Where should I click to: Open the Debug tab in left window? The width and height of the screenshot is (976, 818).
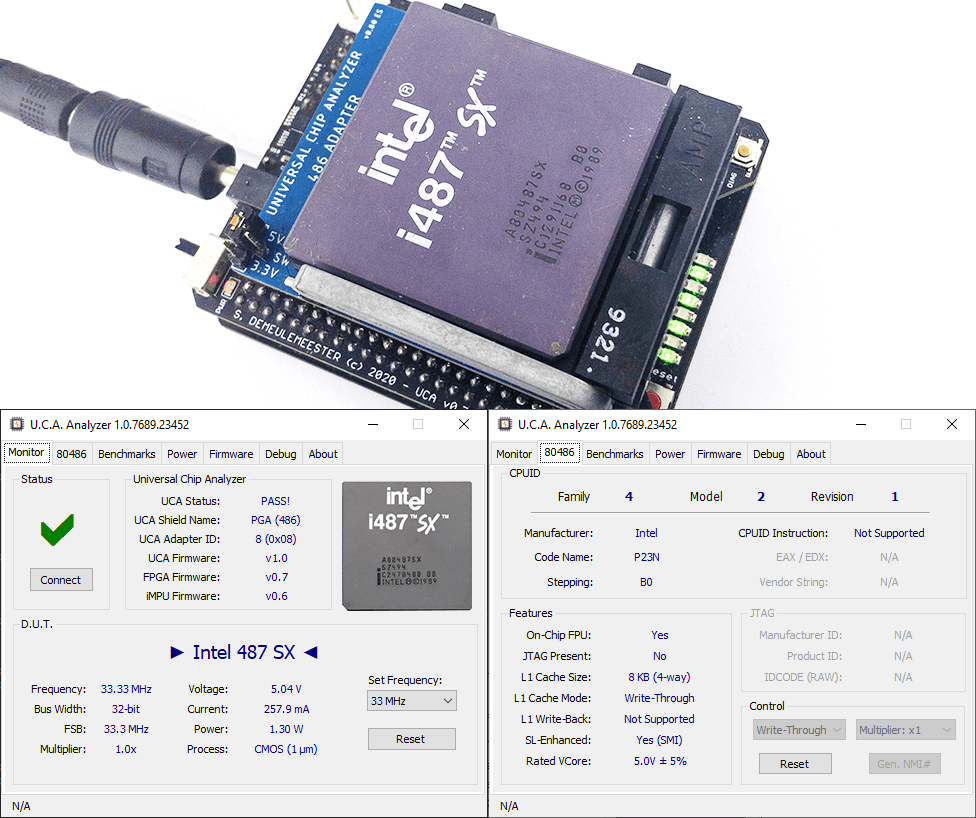coord(281,454)
